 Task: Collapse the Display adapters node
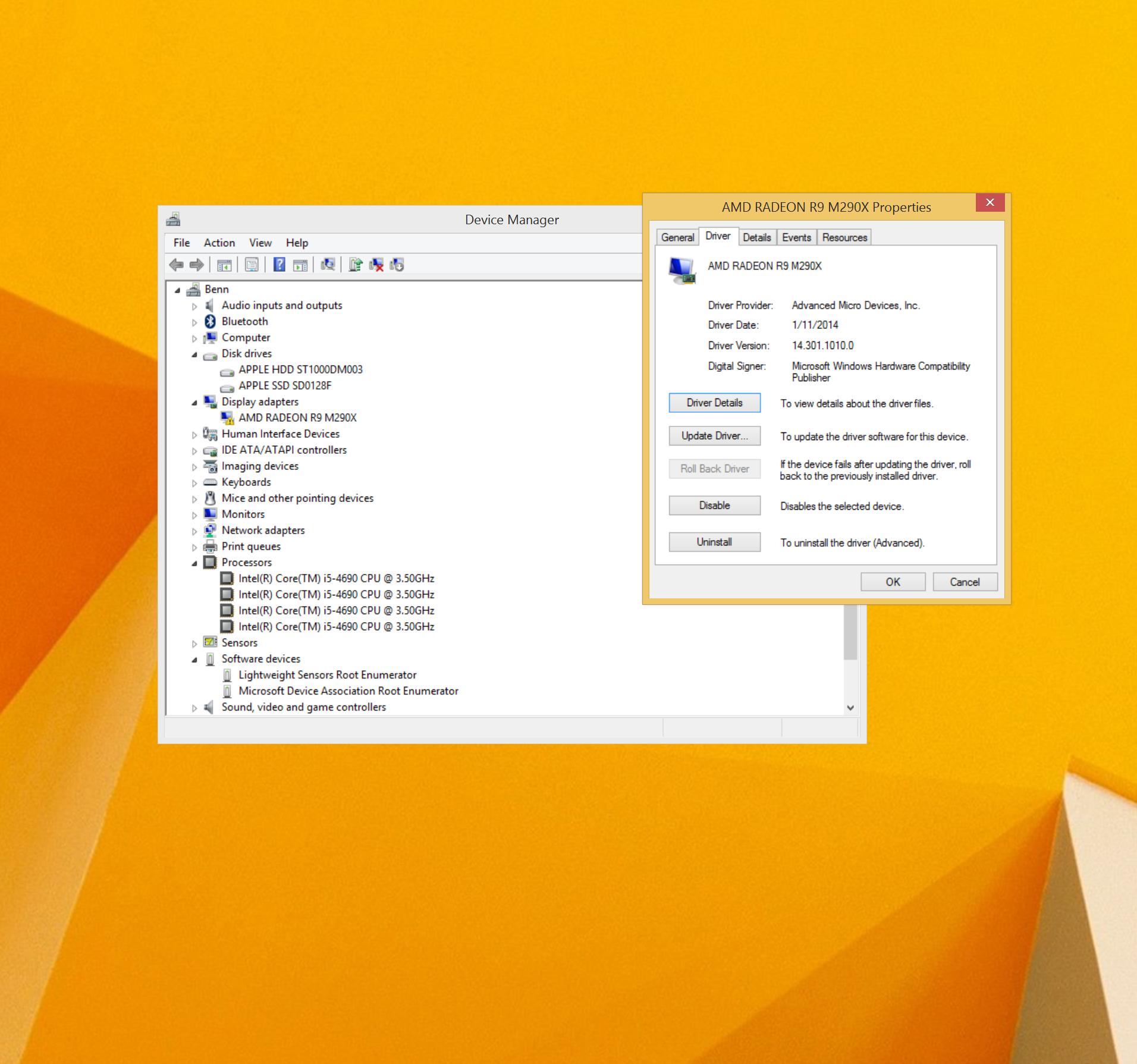pyautogui.click(x=194, y=403)
